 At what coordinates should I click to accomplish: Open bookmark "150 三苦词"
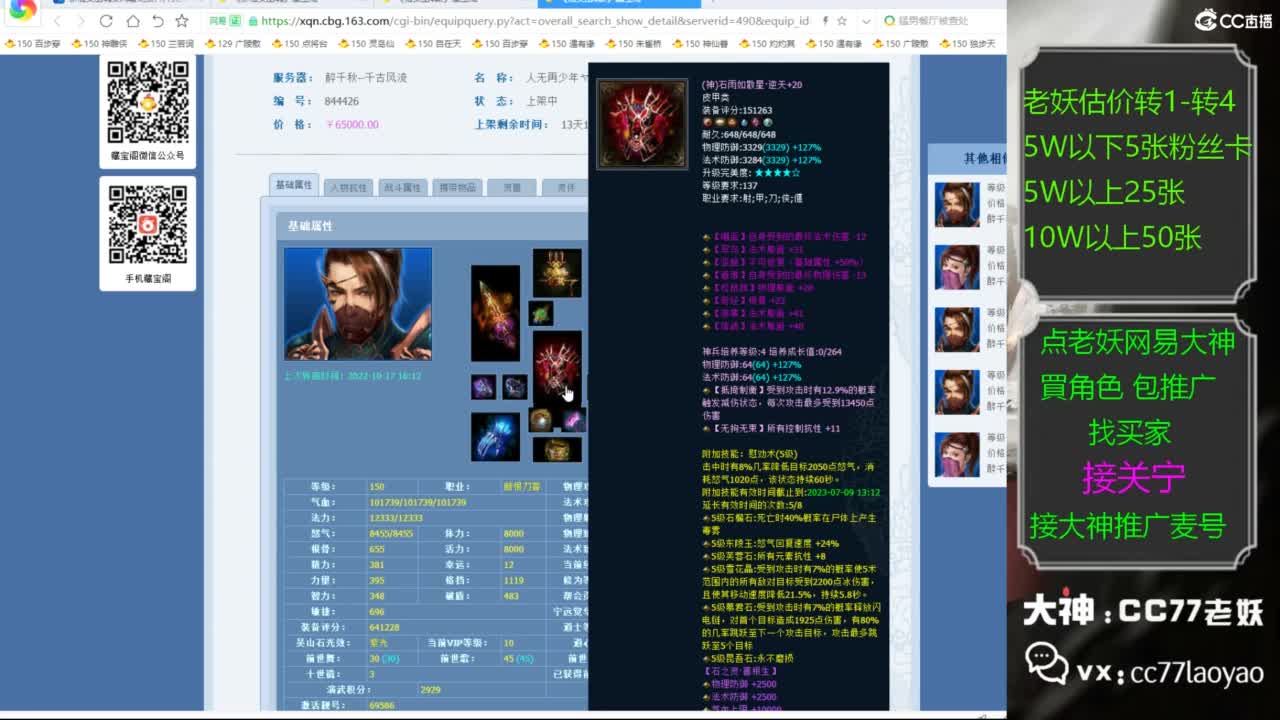click(166, 44)
